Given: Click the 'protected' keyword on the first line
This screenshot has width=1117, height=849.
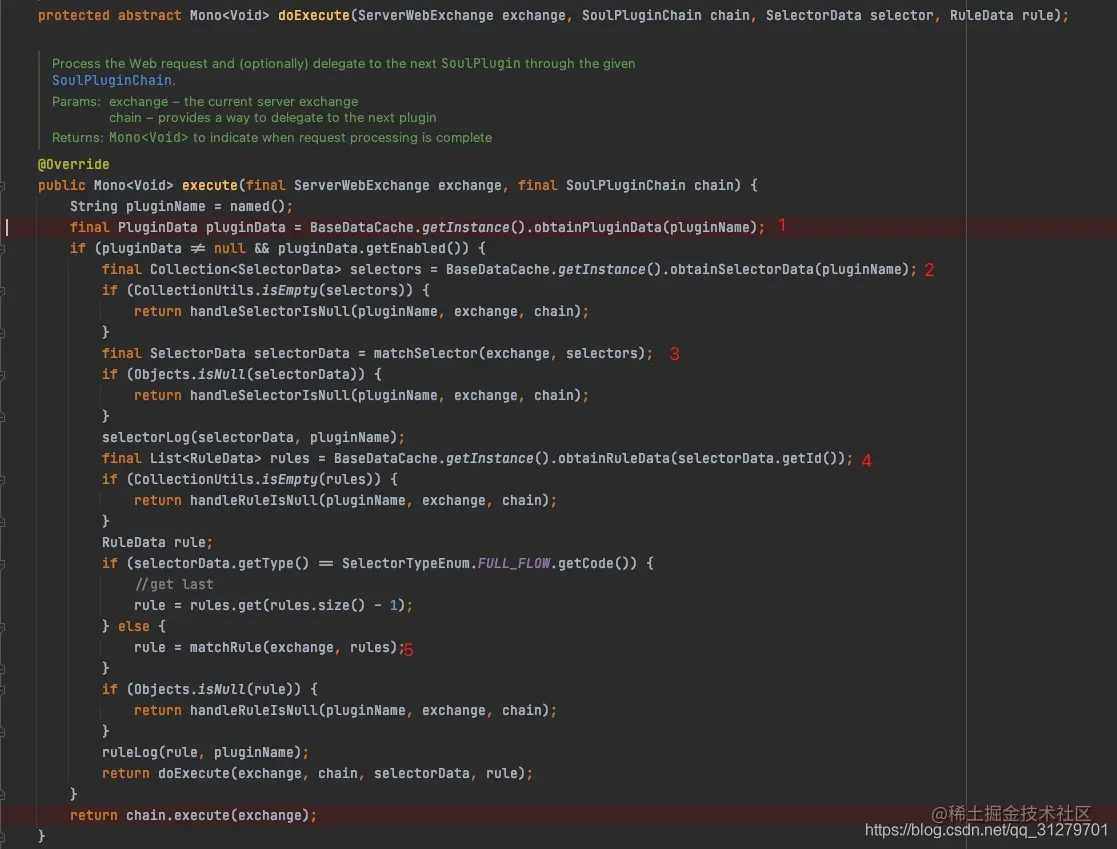Looking at the screenshot, I should pyautogui.click(x=73, y=16).
